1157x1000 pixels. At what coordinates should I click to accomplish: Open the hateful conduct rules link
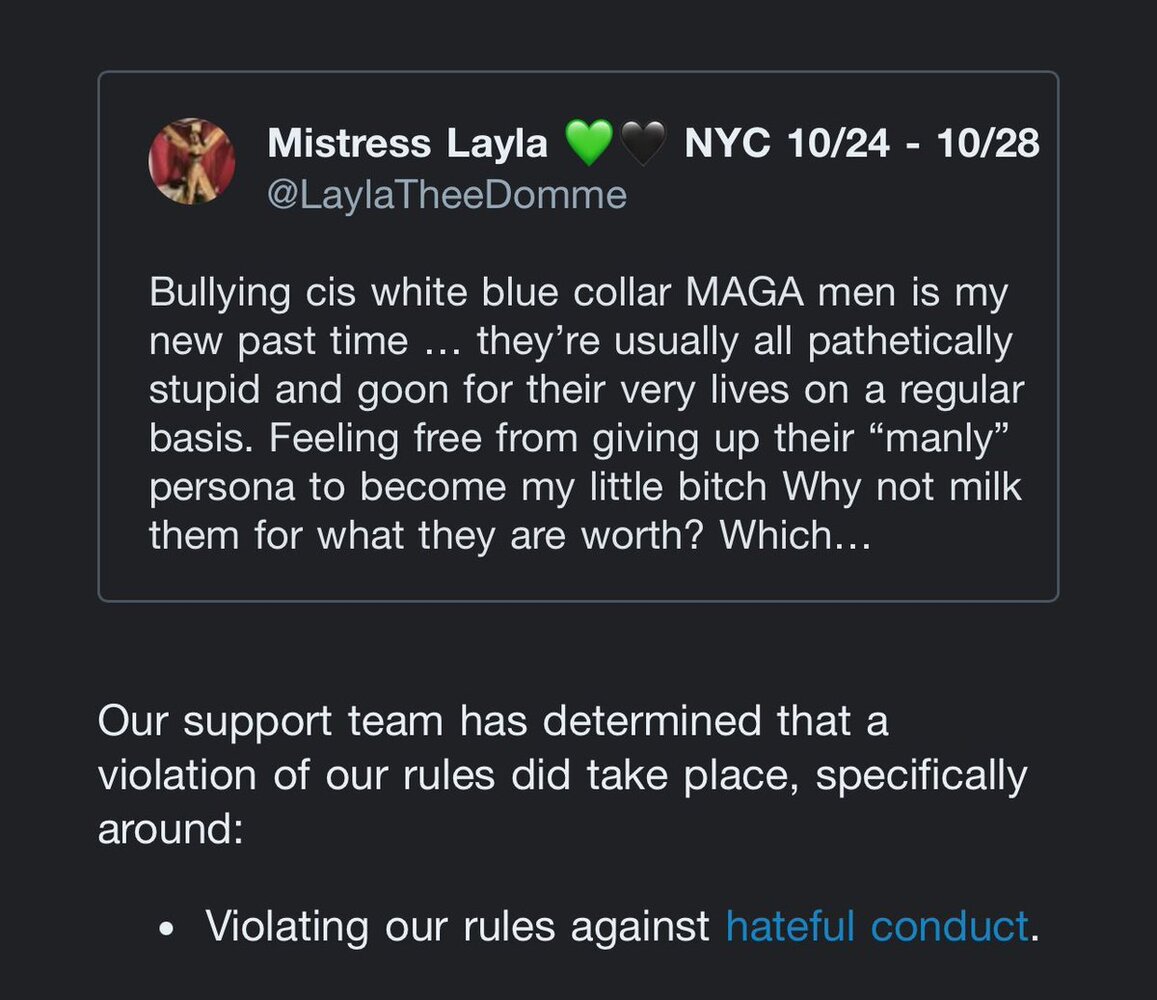(876, 926)
